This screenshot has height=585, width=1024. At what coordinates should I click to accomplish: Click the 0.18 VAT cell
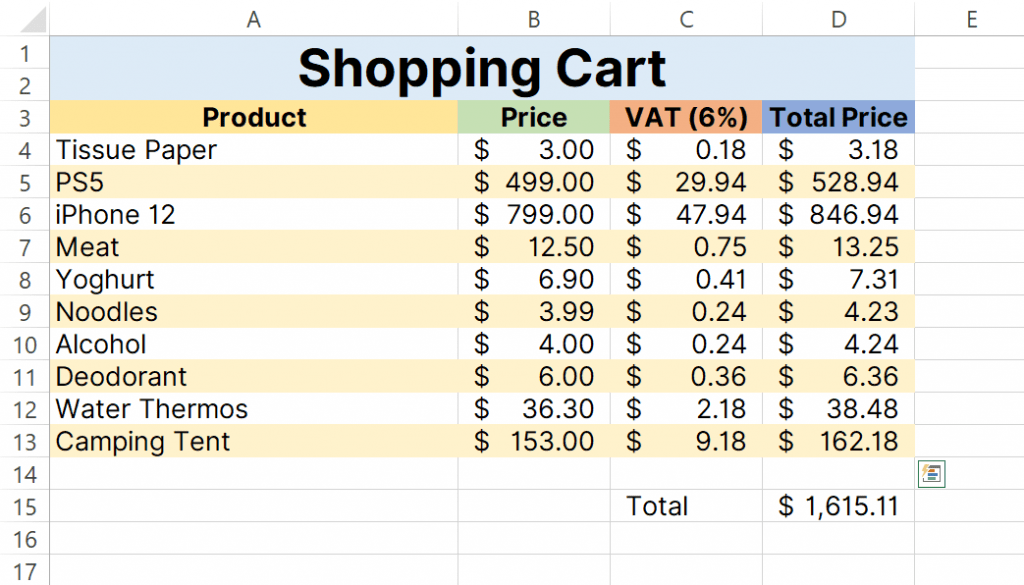click(x=686, y=150)
